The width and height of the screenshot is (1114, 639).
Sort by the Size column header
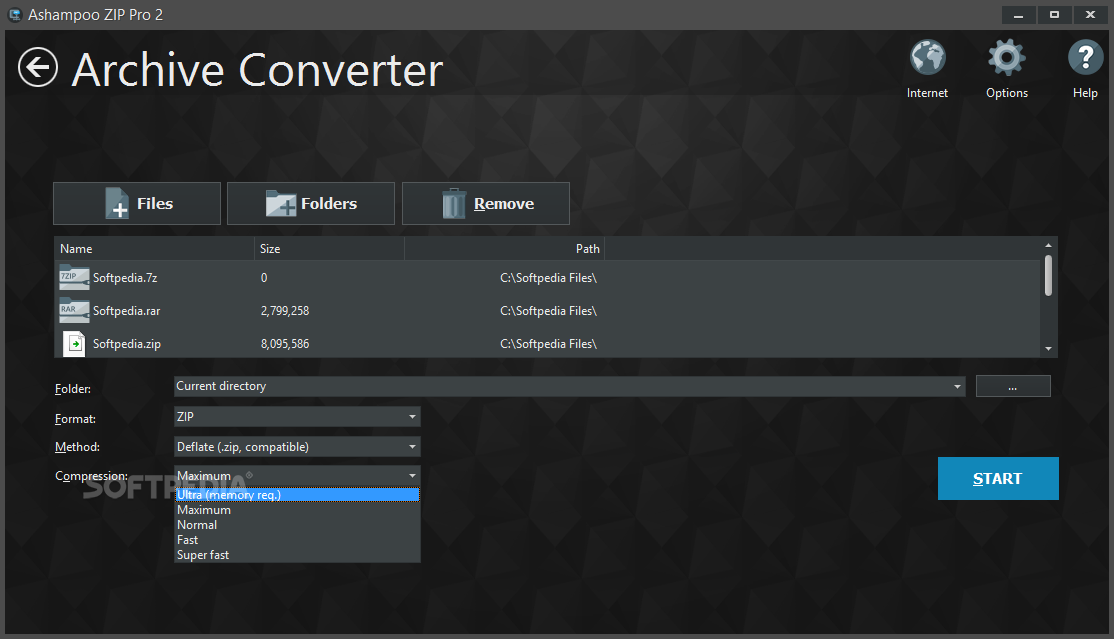[330, 249]
